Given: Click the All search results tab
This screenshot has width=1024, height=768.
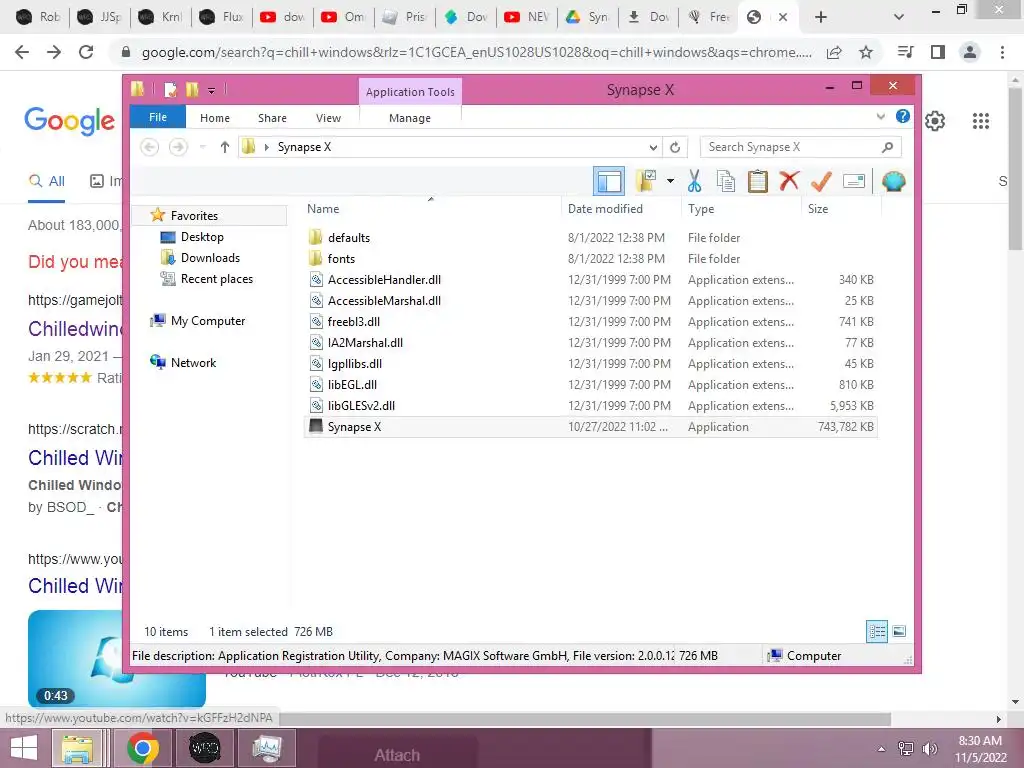Looking at the screenshot, I should point(46,181).
